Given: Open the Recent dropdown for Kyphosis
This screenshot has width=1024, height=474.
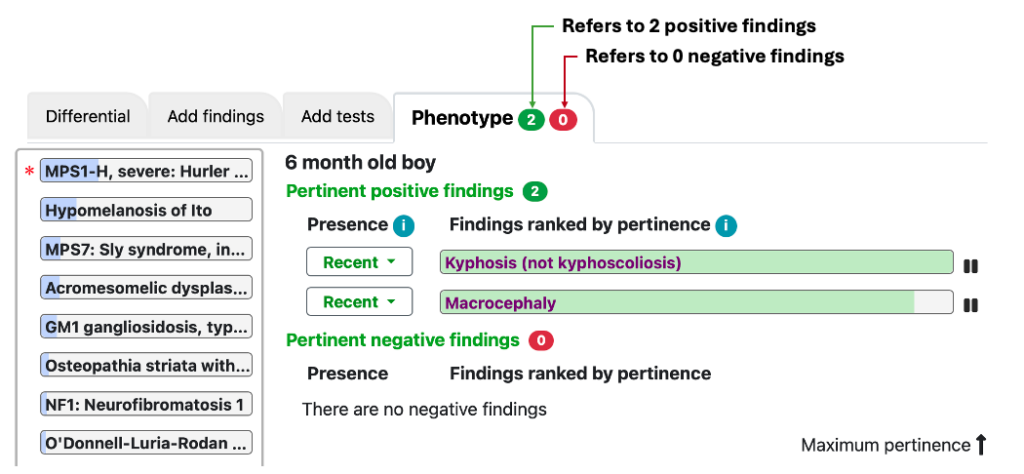Looking at the screenshot, I should (x=359, y=262).
